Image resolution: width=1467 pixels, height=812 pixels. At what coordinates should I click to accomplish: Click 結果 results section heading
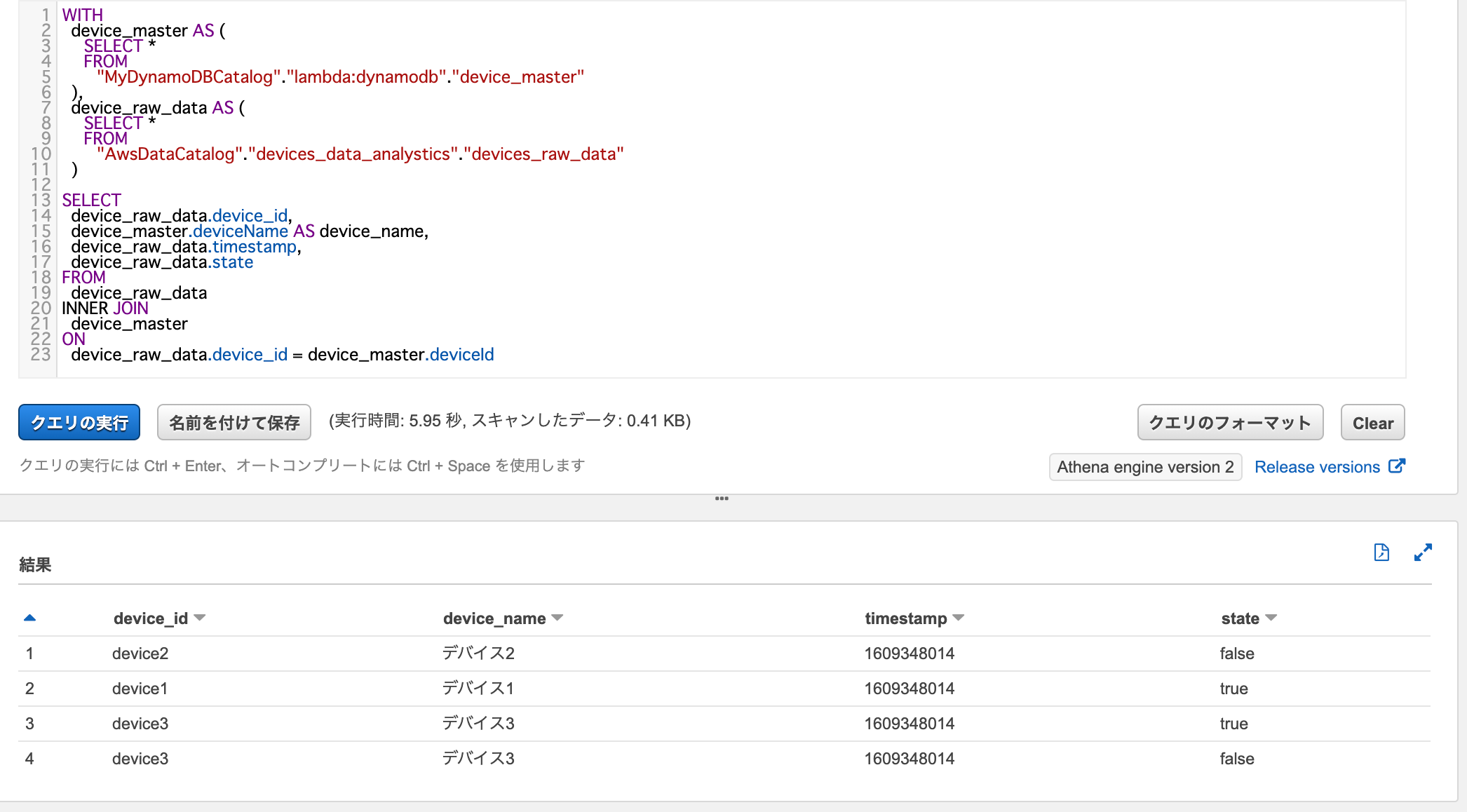[35, 564]
